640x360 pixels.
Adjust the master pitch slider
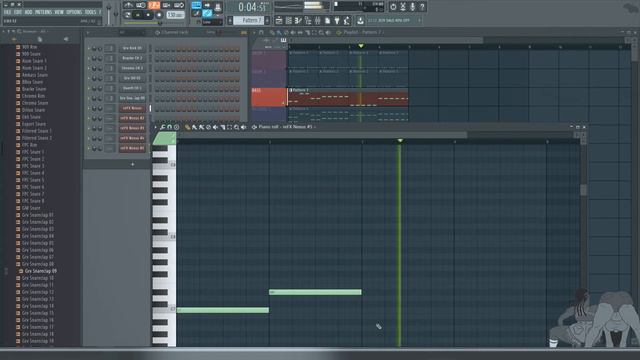click(x=116, y=13)
